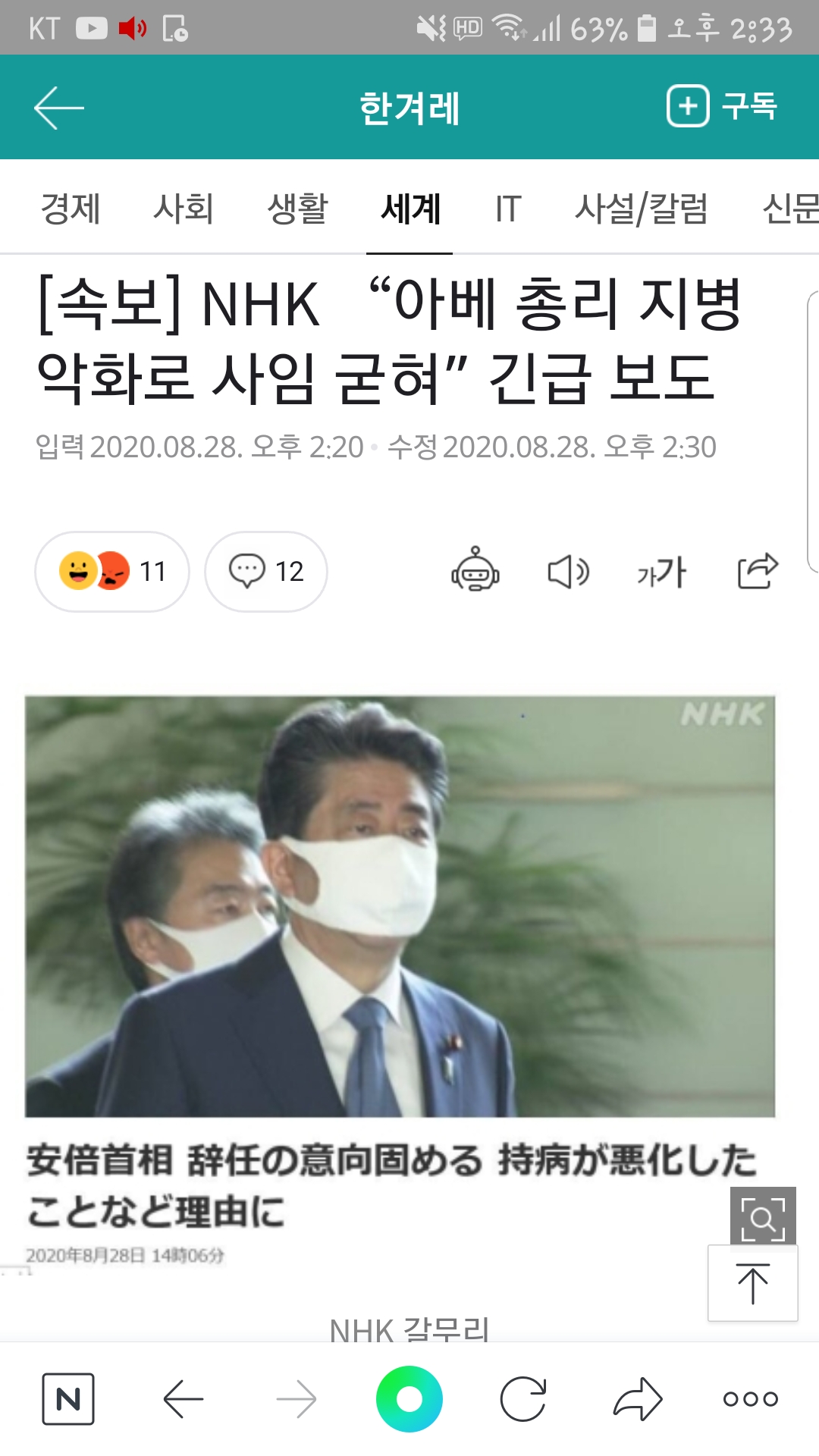Viewport: 819px width, 1456px height.
Task: Open the 12 comments bubble
Action: click(266, 572)
